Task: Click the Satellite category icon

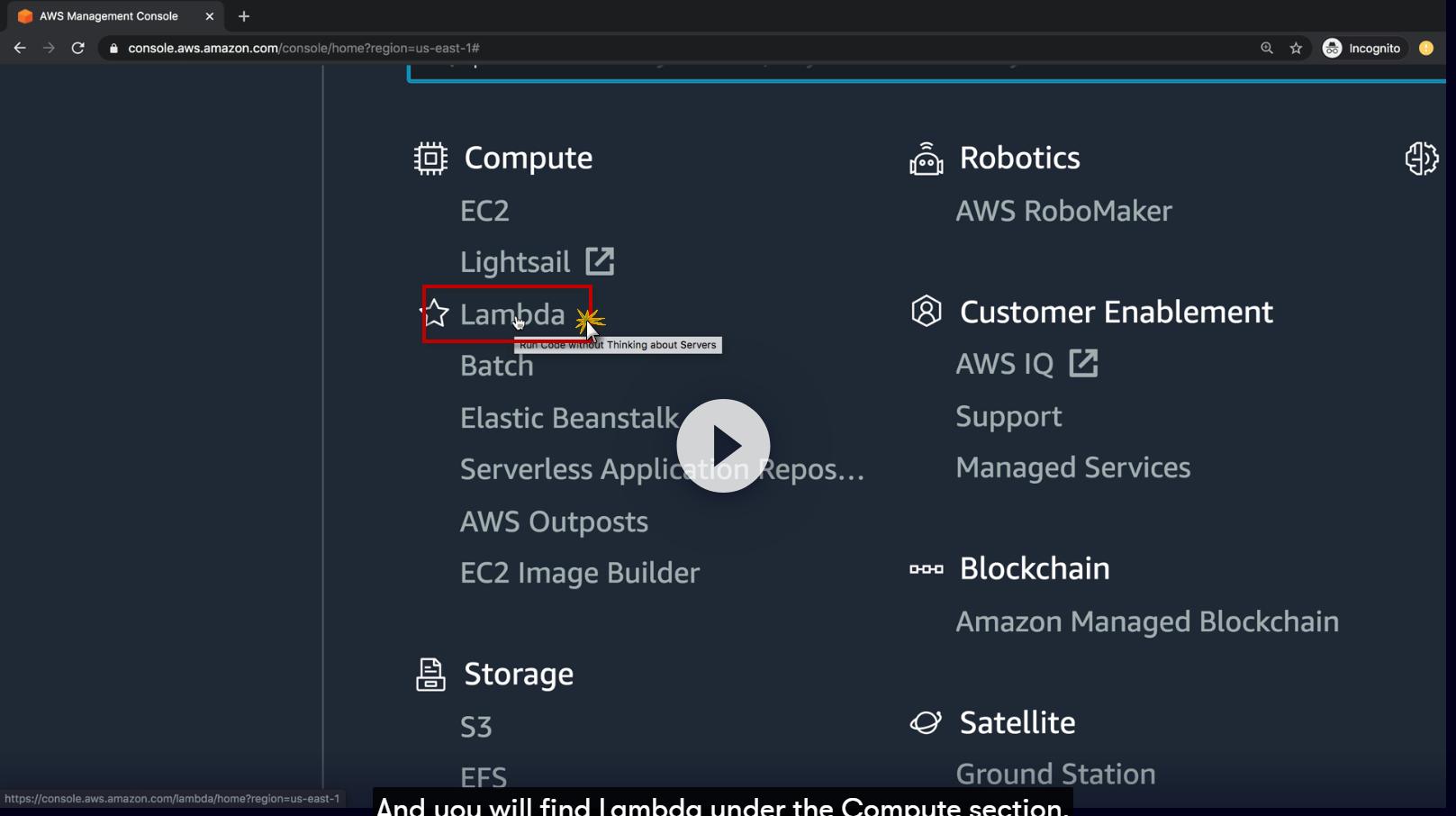Action: 926,722
